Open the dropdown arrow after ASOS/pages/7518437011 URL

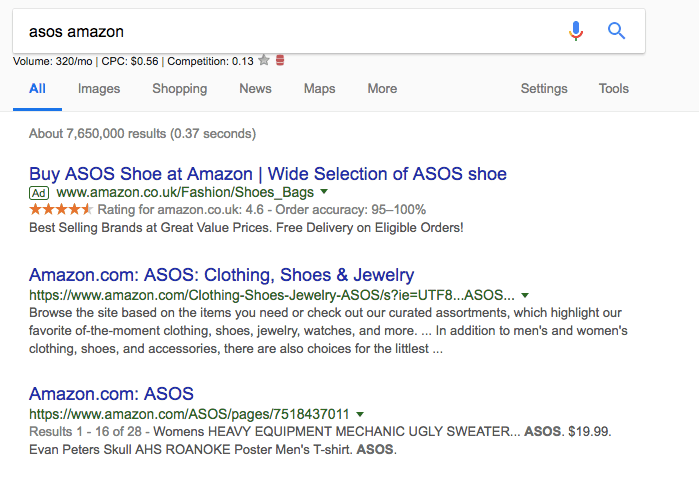(x=360, y=414)
